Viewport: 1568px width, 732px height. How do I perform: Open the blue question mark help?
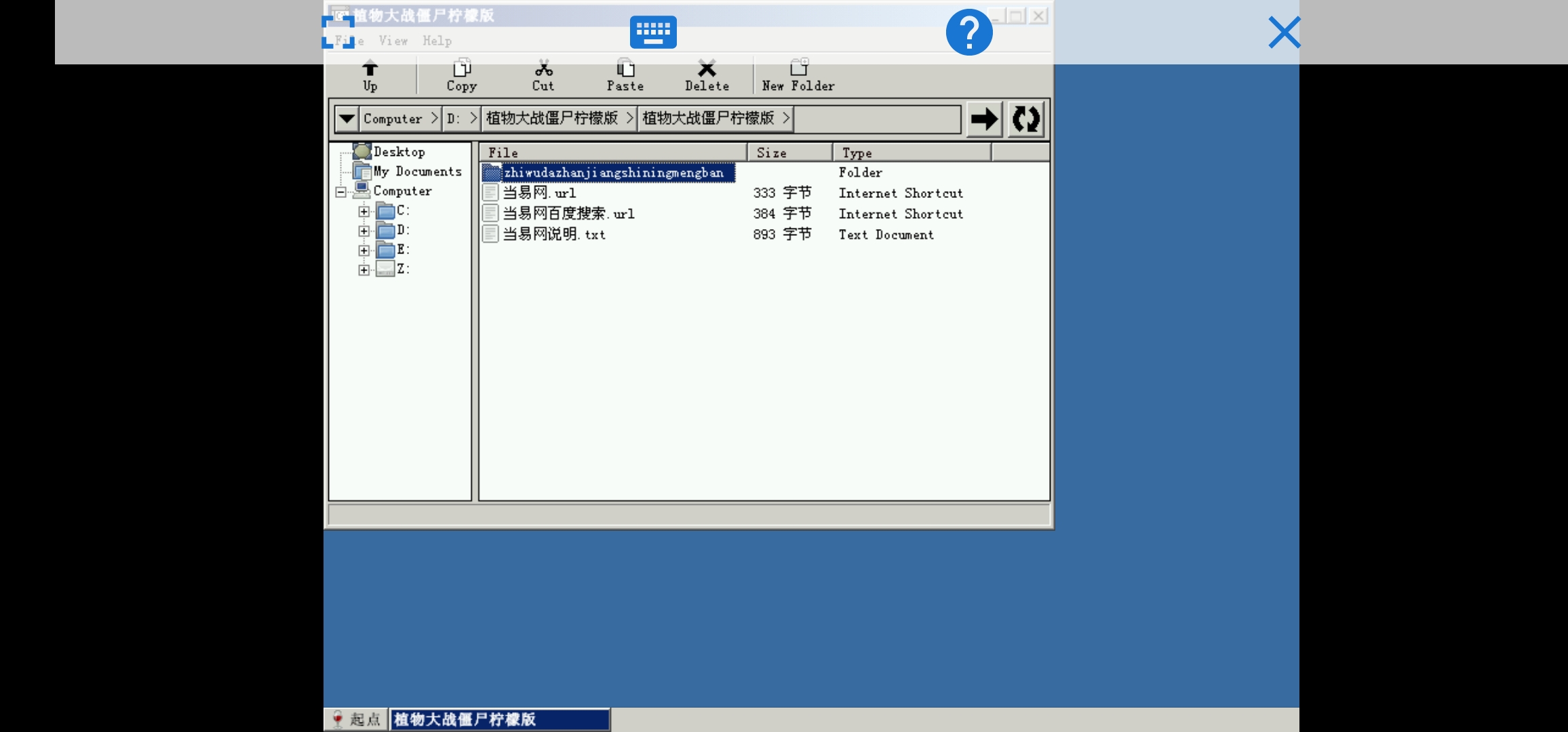969,32
